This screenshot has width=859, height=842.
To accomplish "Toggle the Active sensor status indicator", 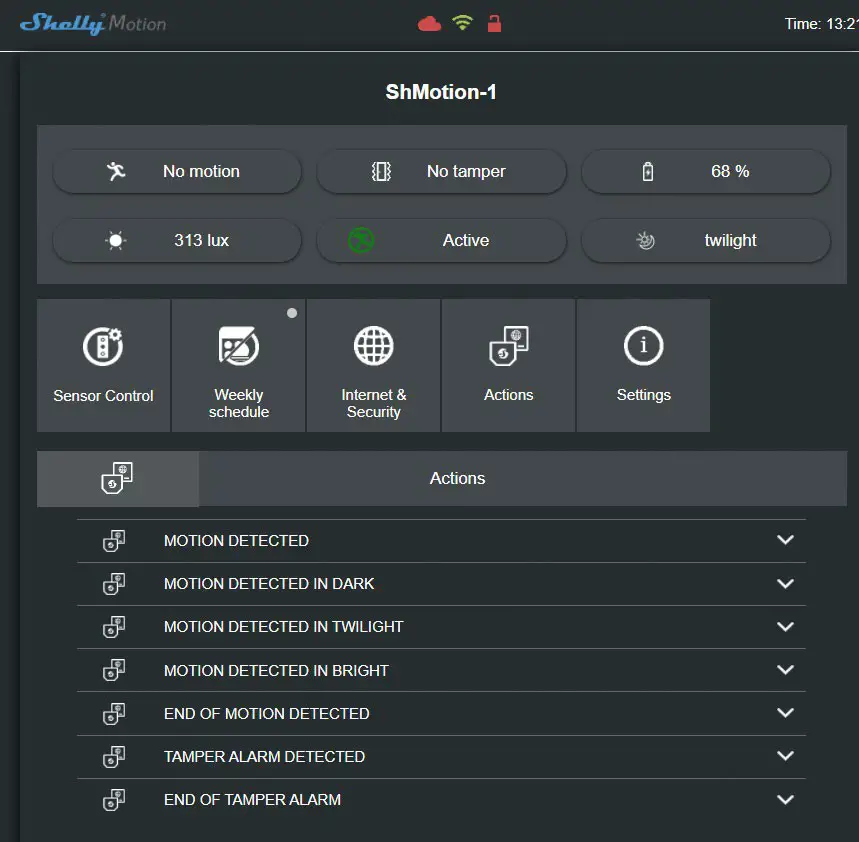I will (x=441, y=240).
